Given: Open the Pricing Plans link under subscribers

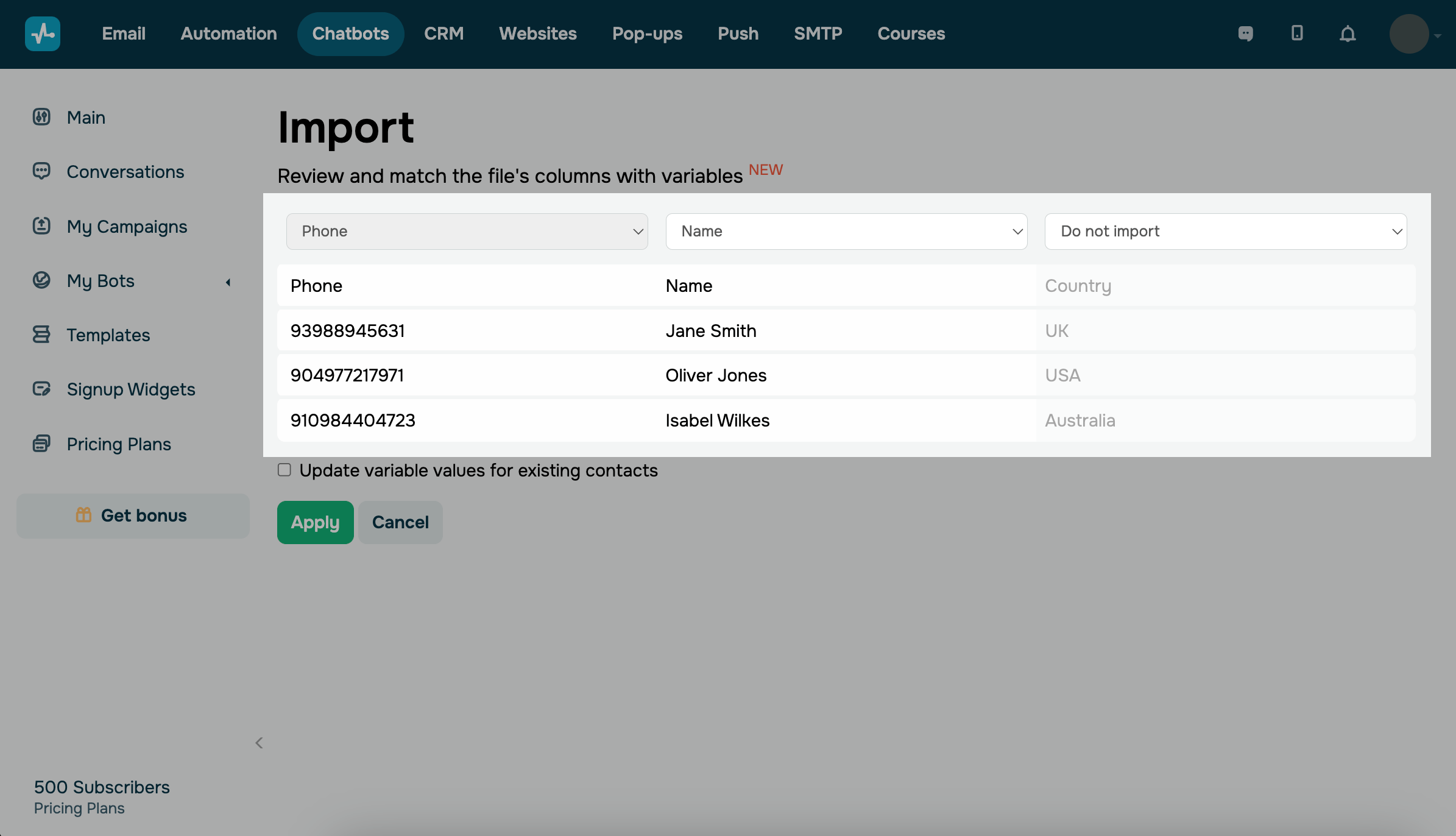Looking at the screenshot, I should point(79,808).
